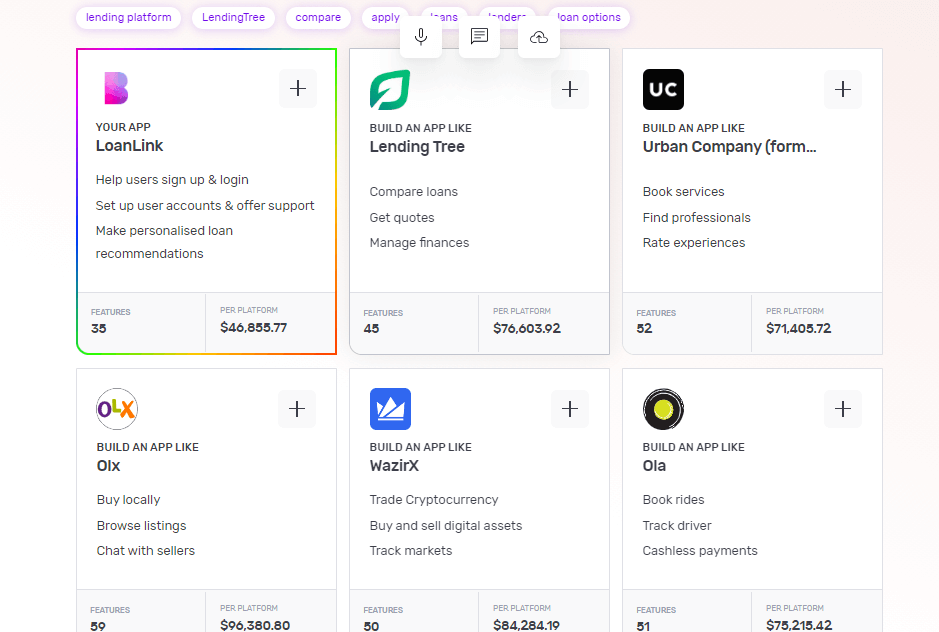The width and height of the screenshot is (939, 632).
Task: Open the WazirX card title
Action: pos(394,465)
